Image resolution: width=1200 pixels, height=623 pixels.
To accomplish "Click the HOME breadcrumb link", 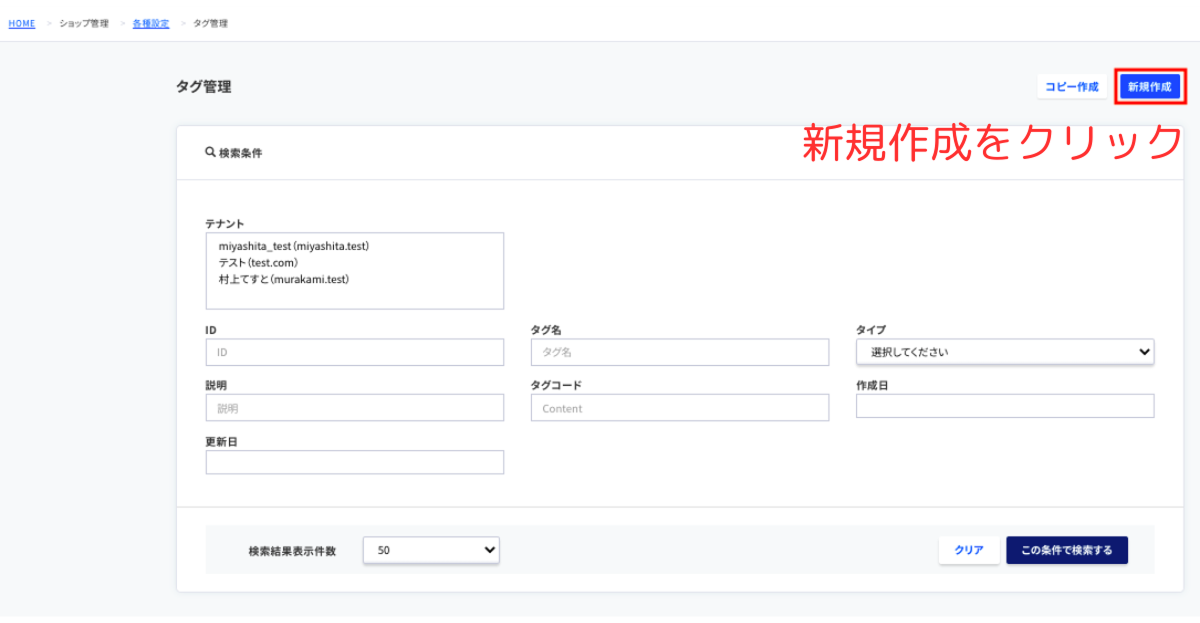I will pos(22,23).
